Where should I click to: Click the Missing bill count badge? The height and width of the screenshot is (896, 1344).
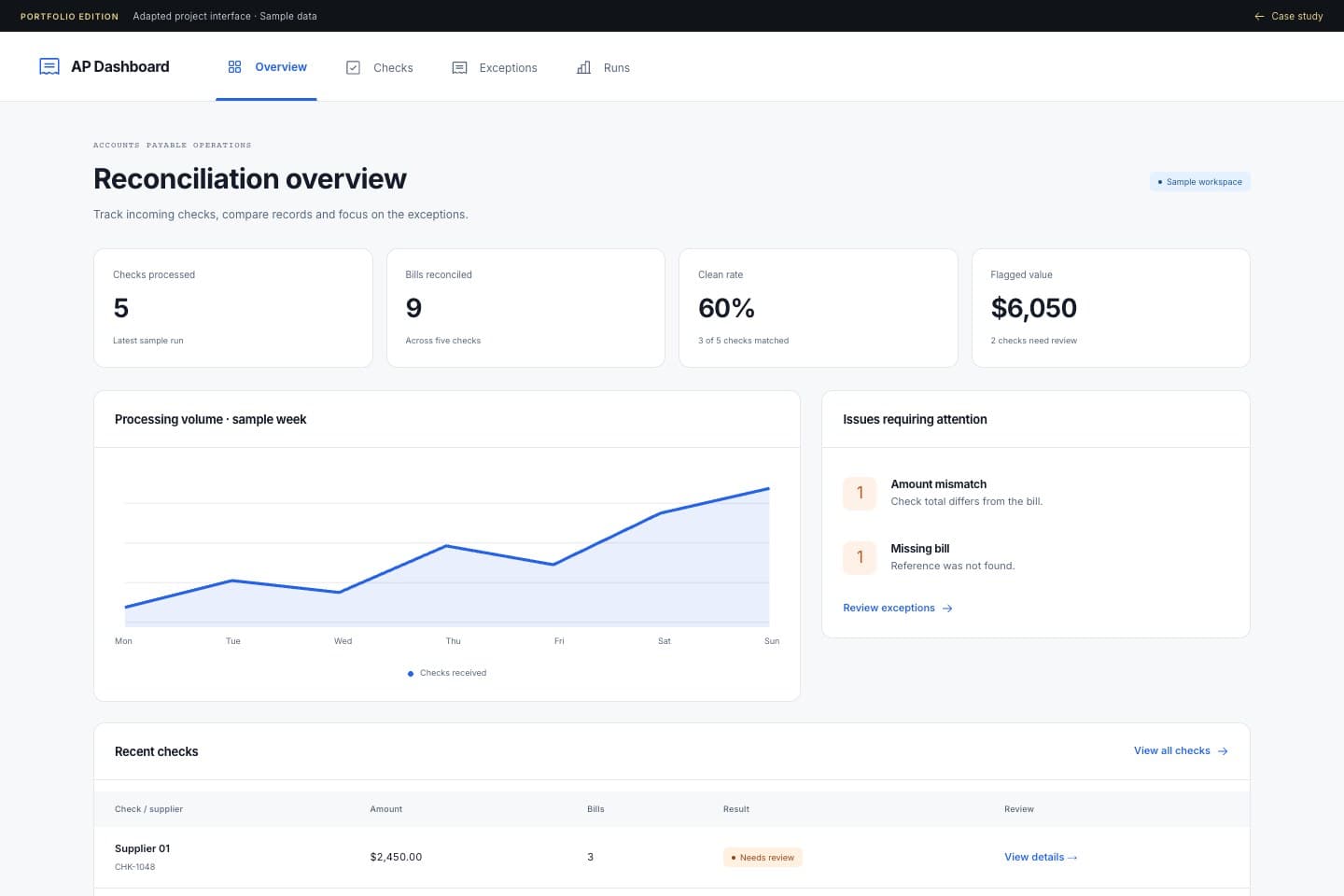[860, 557]
